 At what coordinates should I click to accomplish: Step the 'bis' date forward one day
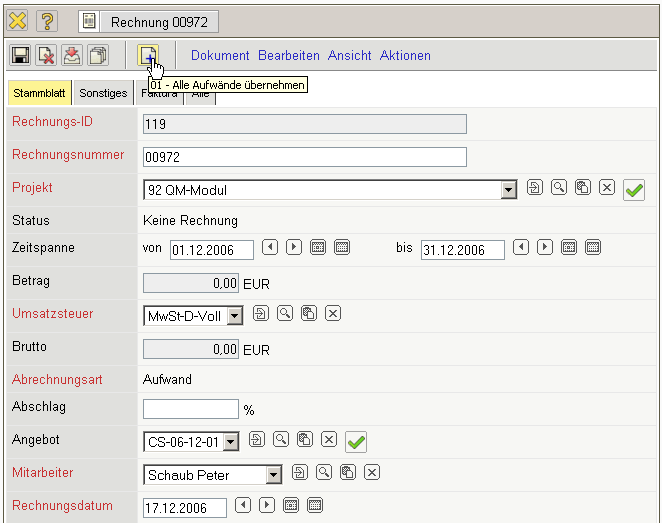point(544,247)
